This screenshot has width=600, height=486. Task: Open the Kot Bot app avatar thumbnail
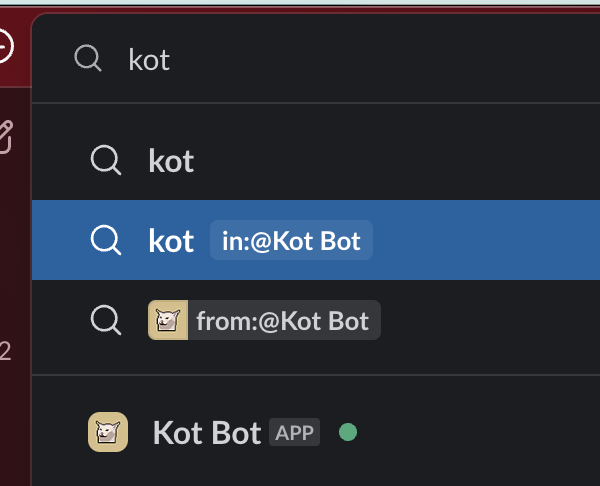(x=107, y=432)
